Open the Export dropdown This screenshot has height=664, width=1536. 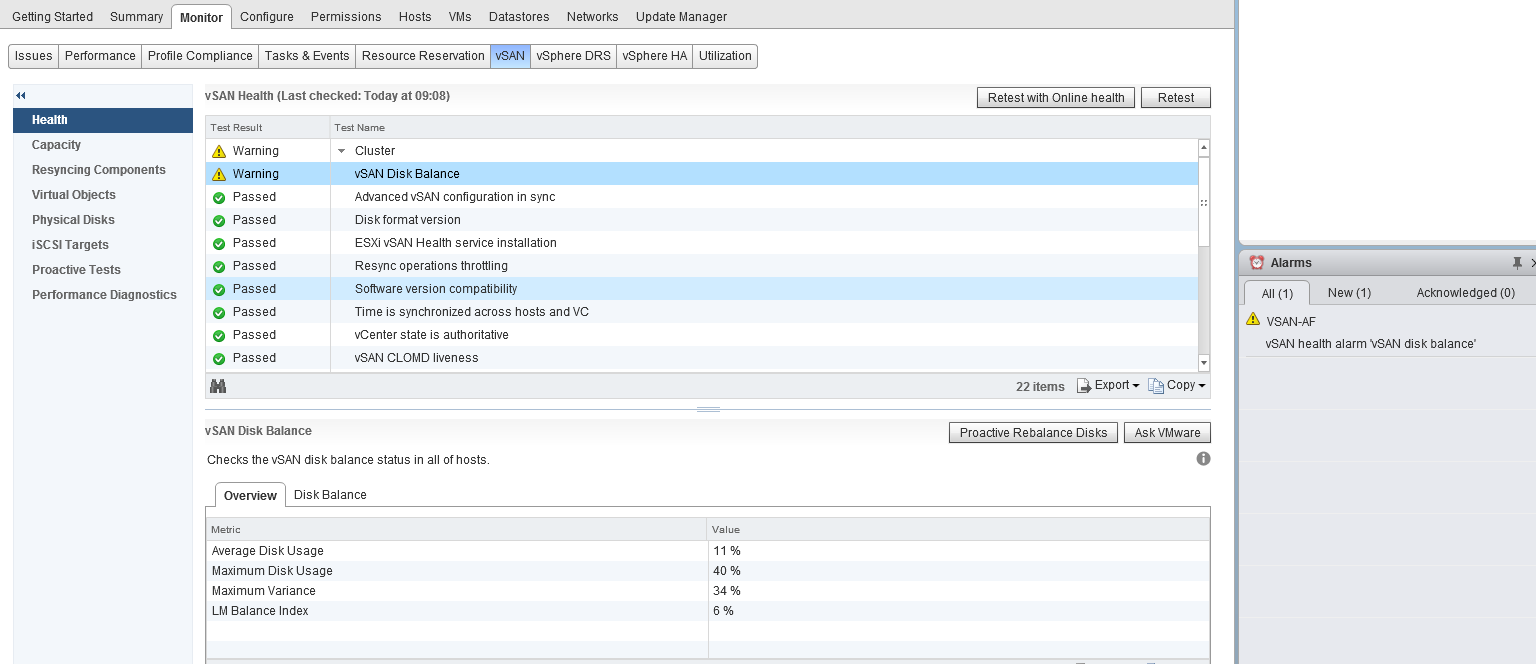click(x=1108, y=385)
